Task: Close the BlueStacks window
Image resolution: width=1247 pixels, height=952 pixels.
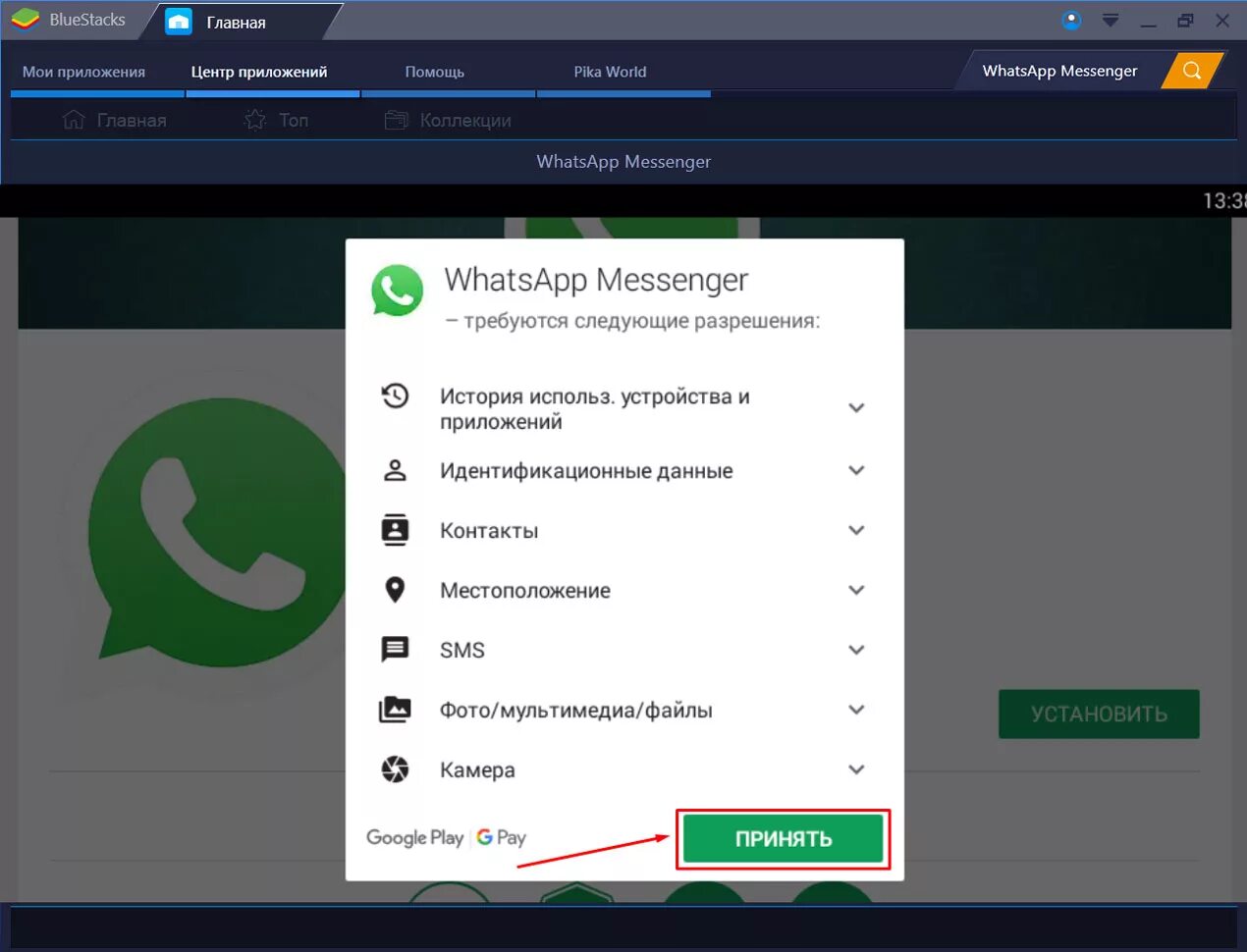Action: 1222,20
